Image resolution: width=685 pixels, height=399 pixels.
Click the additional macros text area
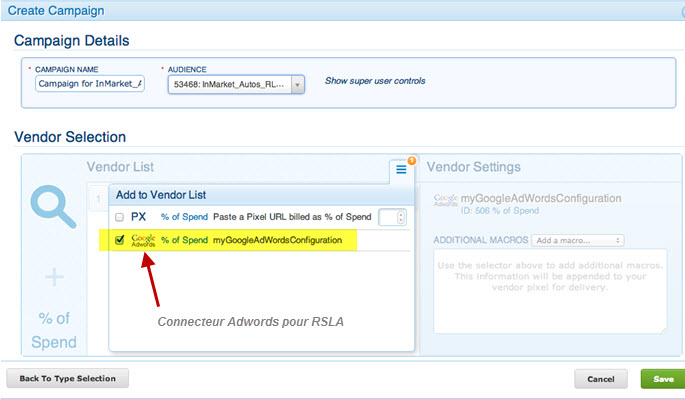pos(550,291)
